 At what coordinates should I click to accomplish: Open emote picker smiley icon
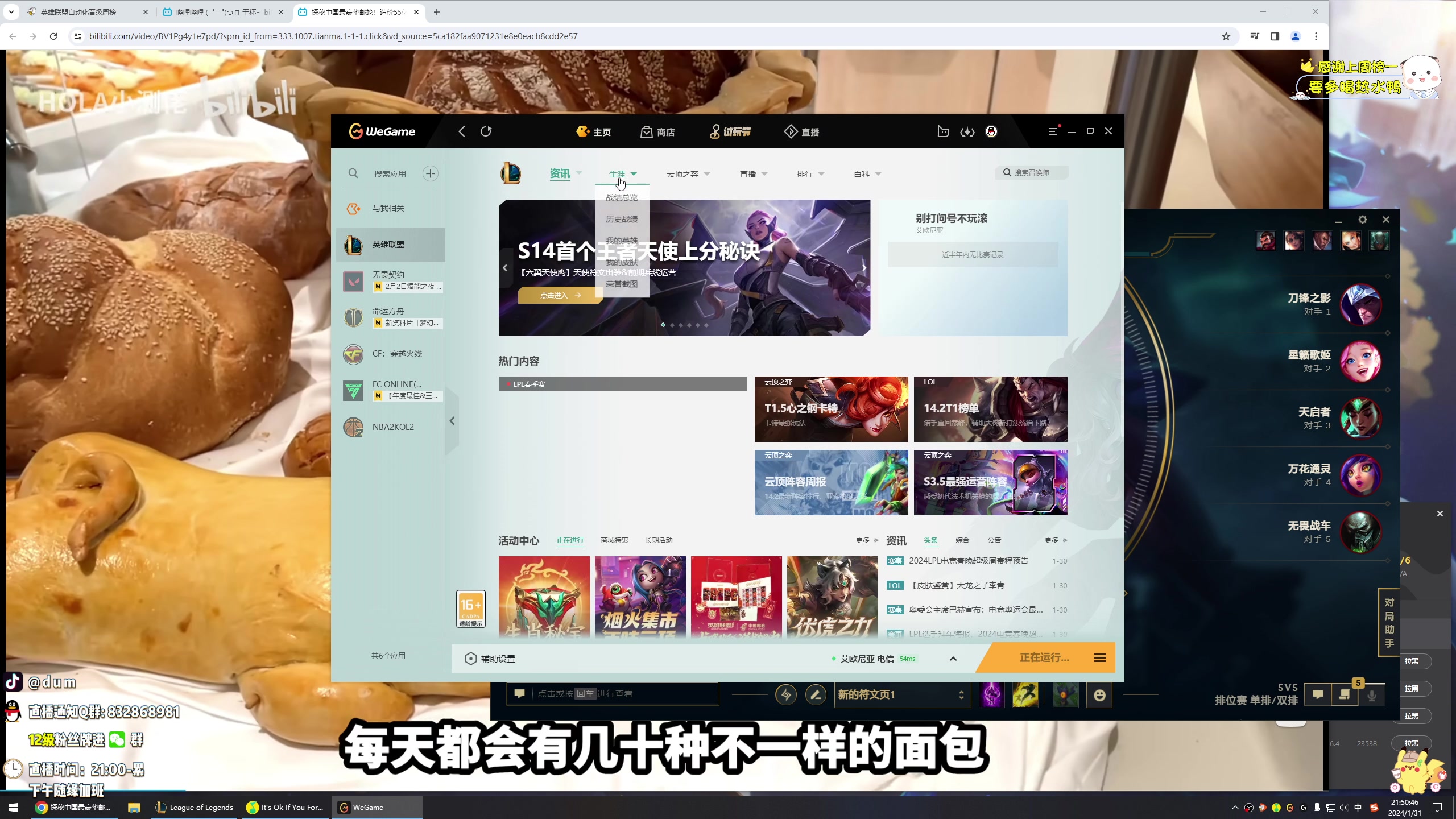point(1099,695)
